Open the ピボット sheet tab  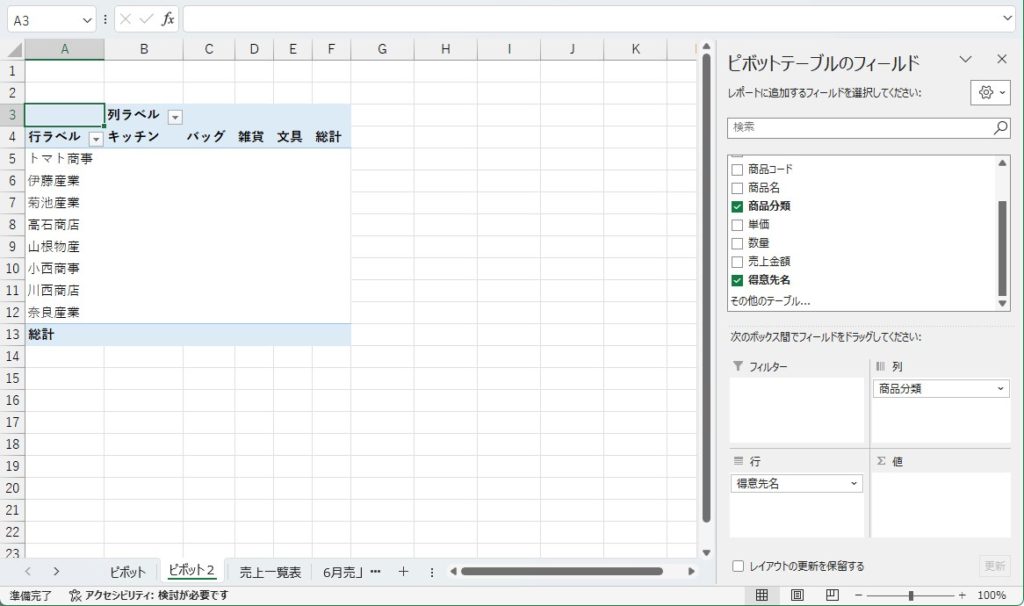tap(128, 572)
